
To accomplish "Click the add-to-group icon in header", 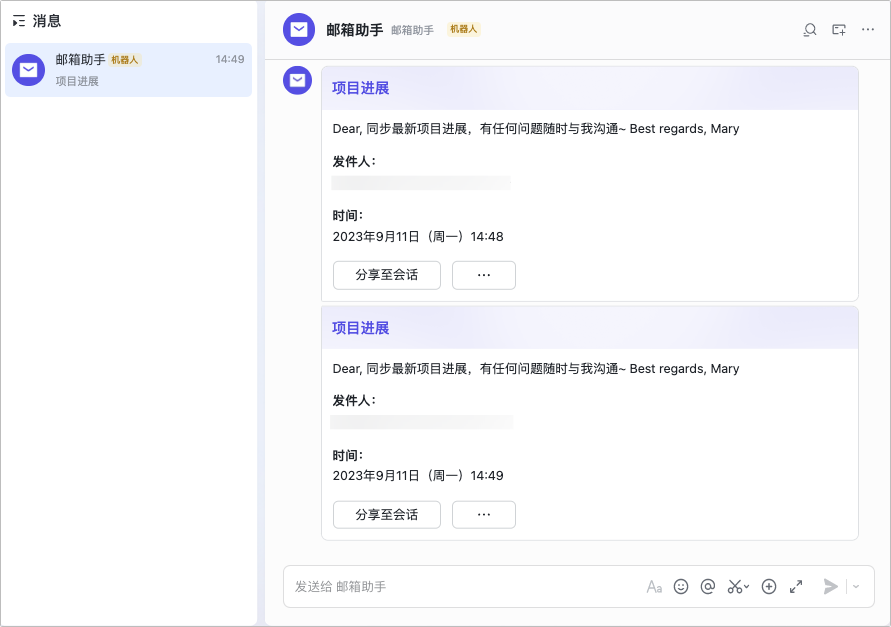I will (x=839, y=30).
